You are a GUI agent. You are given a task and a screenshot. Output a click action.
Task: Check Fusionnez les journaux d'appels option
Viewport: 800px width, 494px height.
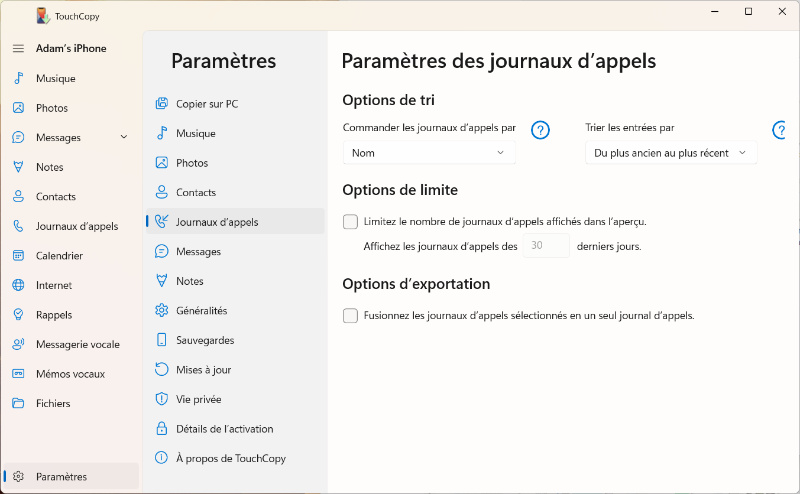coord(350,316)
